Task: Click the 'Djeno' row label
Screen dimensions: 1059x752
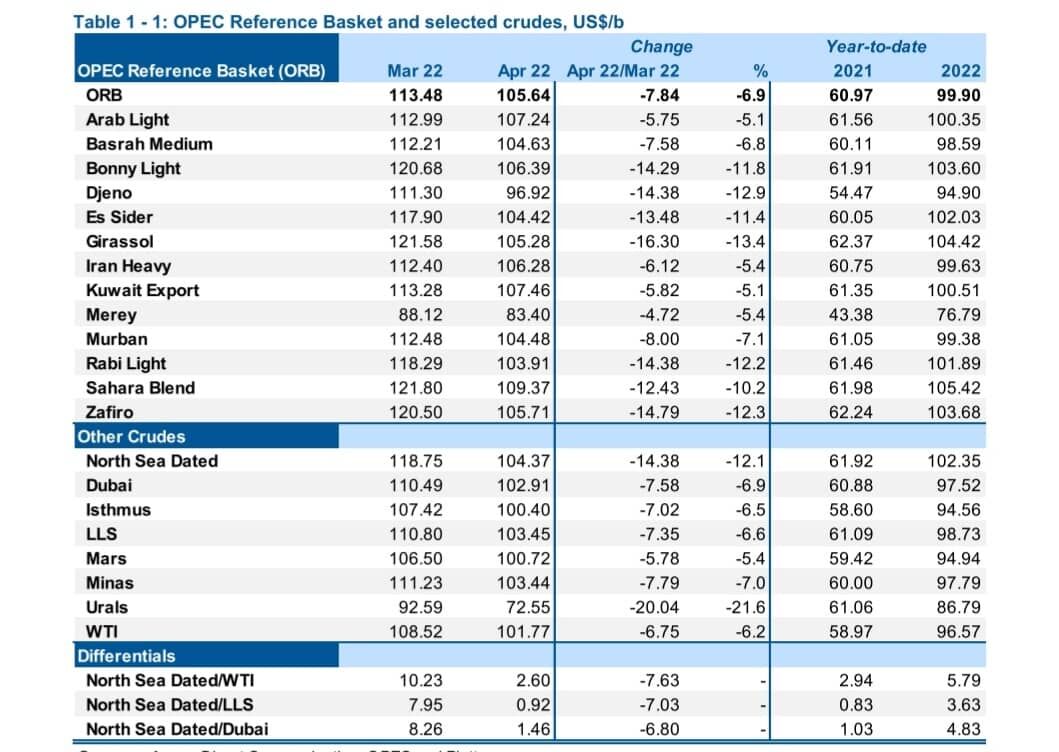Action: 109,193
